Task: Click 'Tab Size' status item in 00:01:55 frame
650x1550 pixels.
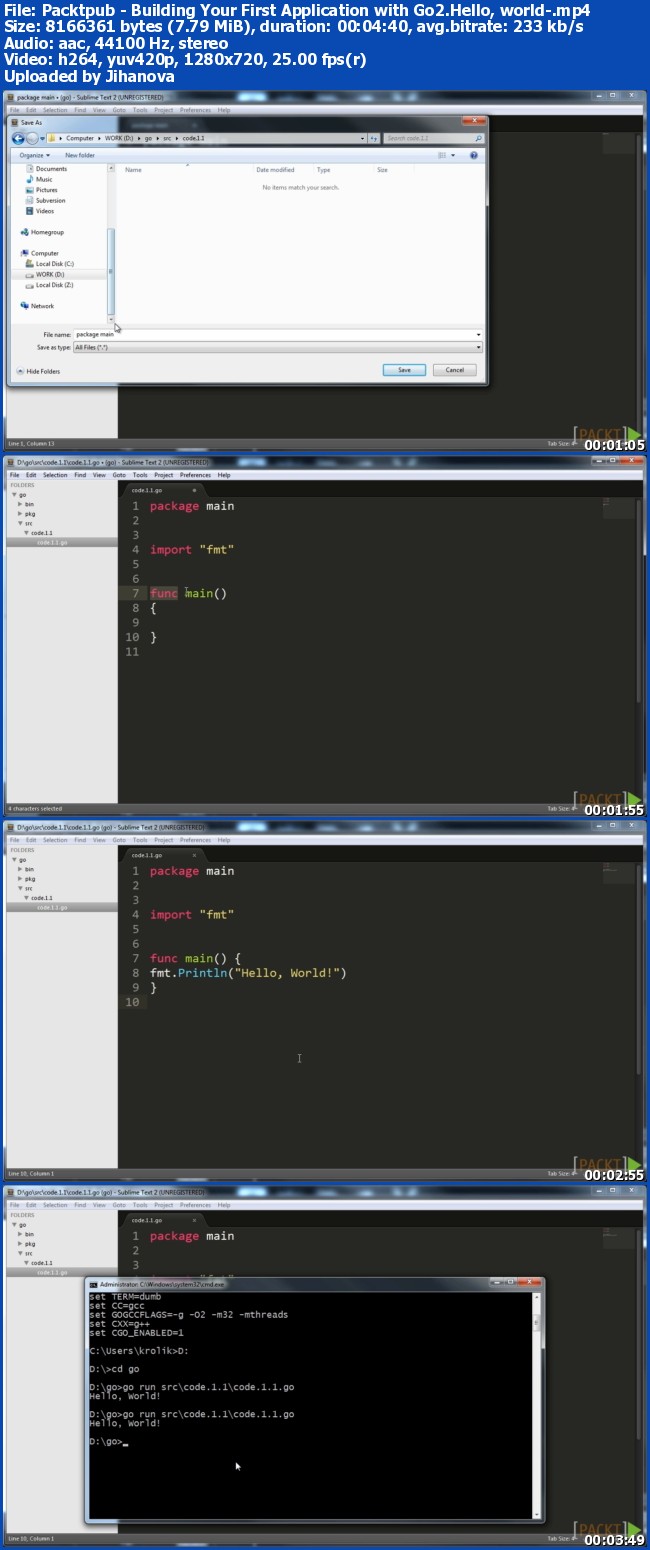Action: pyautogui.click(x=561, y=808)
